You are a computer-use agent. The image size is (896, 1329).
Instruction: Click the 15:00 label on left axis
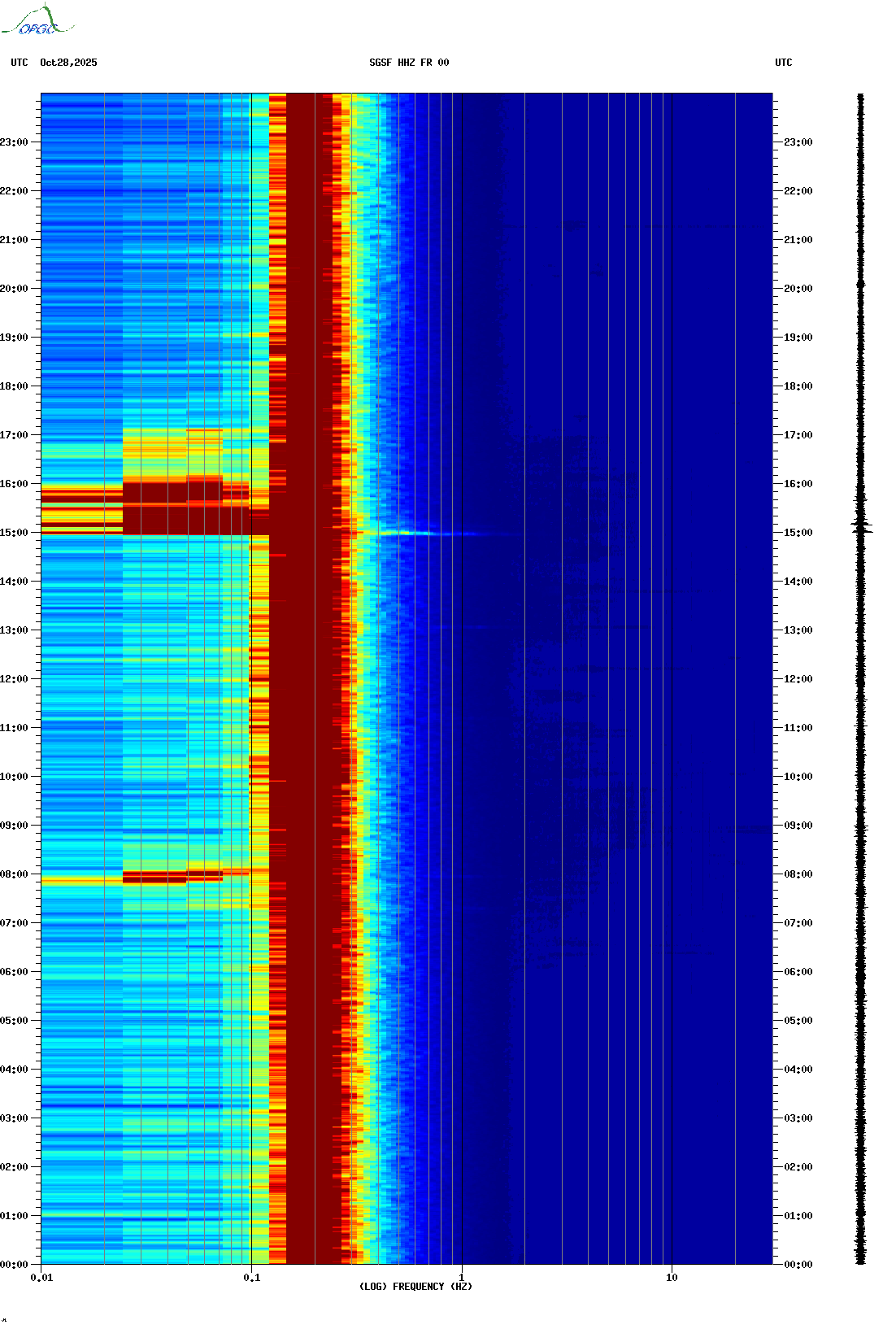coord(14,533)
